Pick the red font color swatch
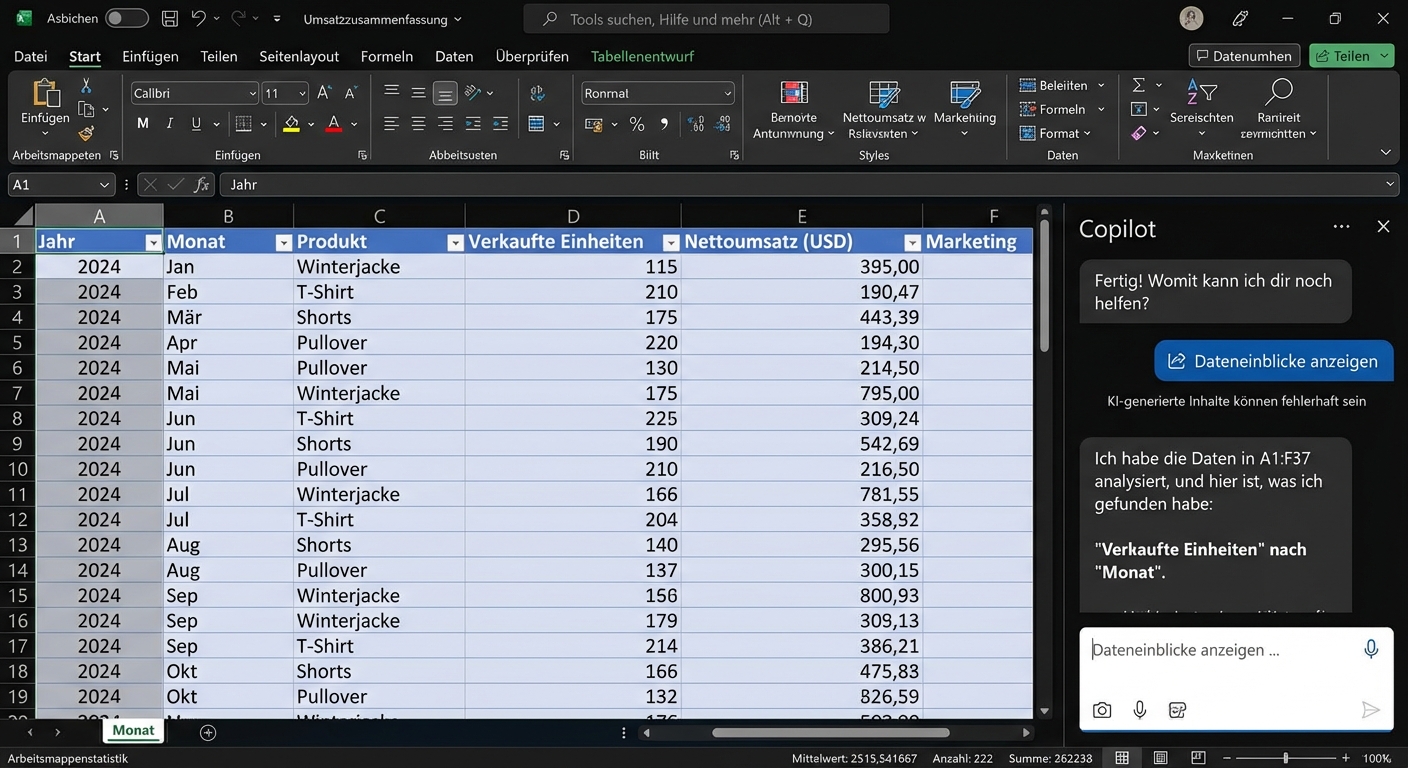This screenshot has width=1408, height=768. [333, 129]
